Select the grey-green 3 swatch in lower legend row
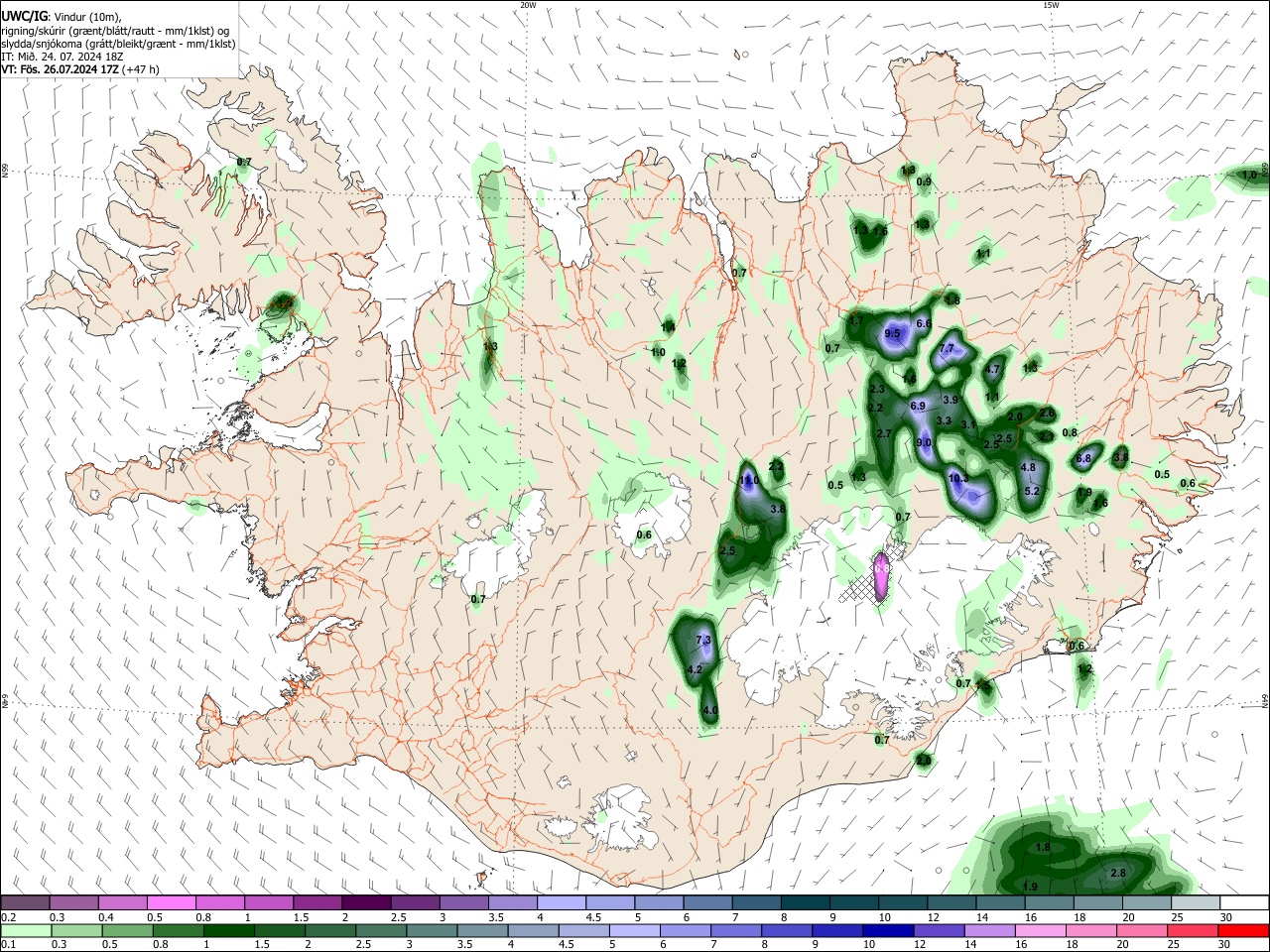The height and width of the screenshot is (952, 1270). [432, 930]
